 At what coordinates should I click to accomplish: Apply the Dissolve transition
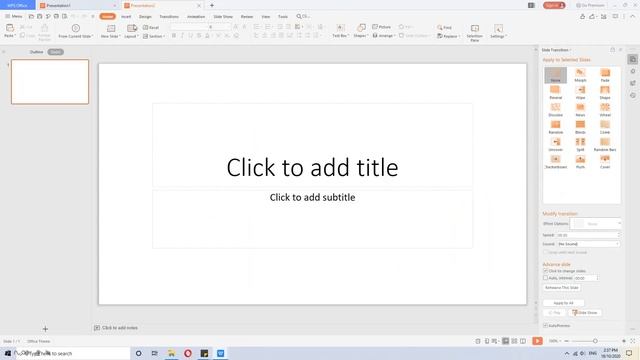click(555, 110)
